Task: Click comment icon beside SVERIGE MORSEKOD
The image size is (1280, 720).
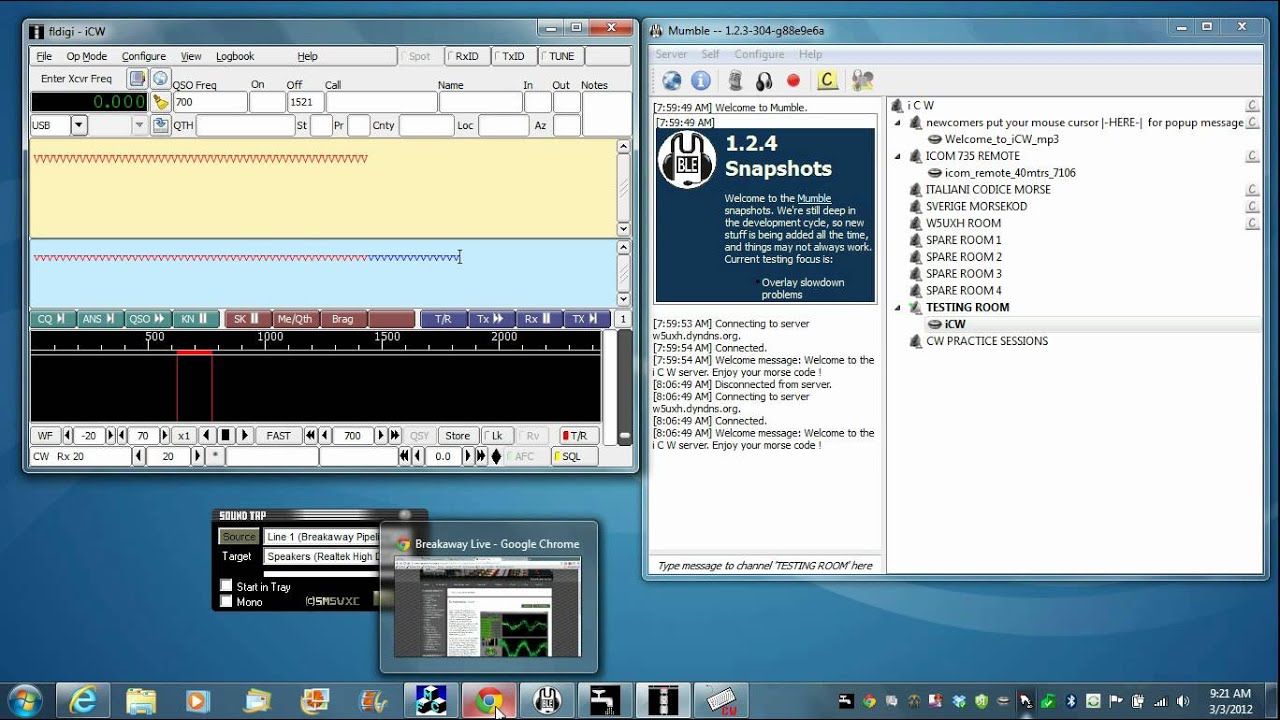Action: [1252, 206]
